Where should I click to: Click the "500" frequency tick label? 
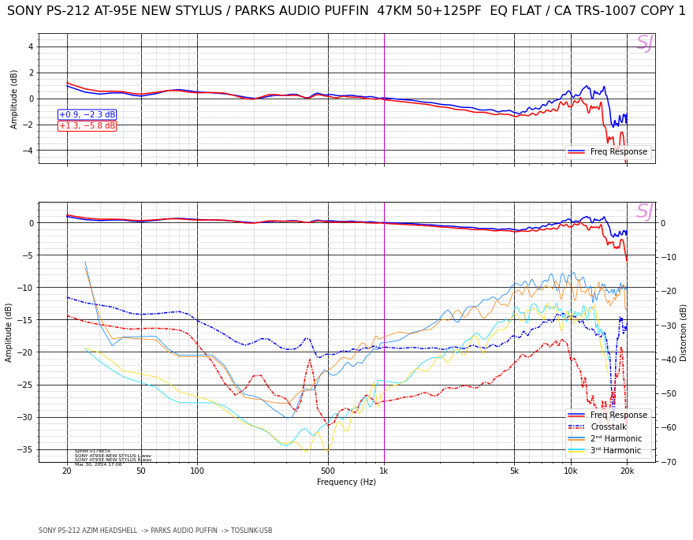[x=328, y=471]
